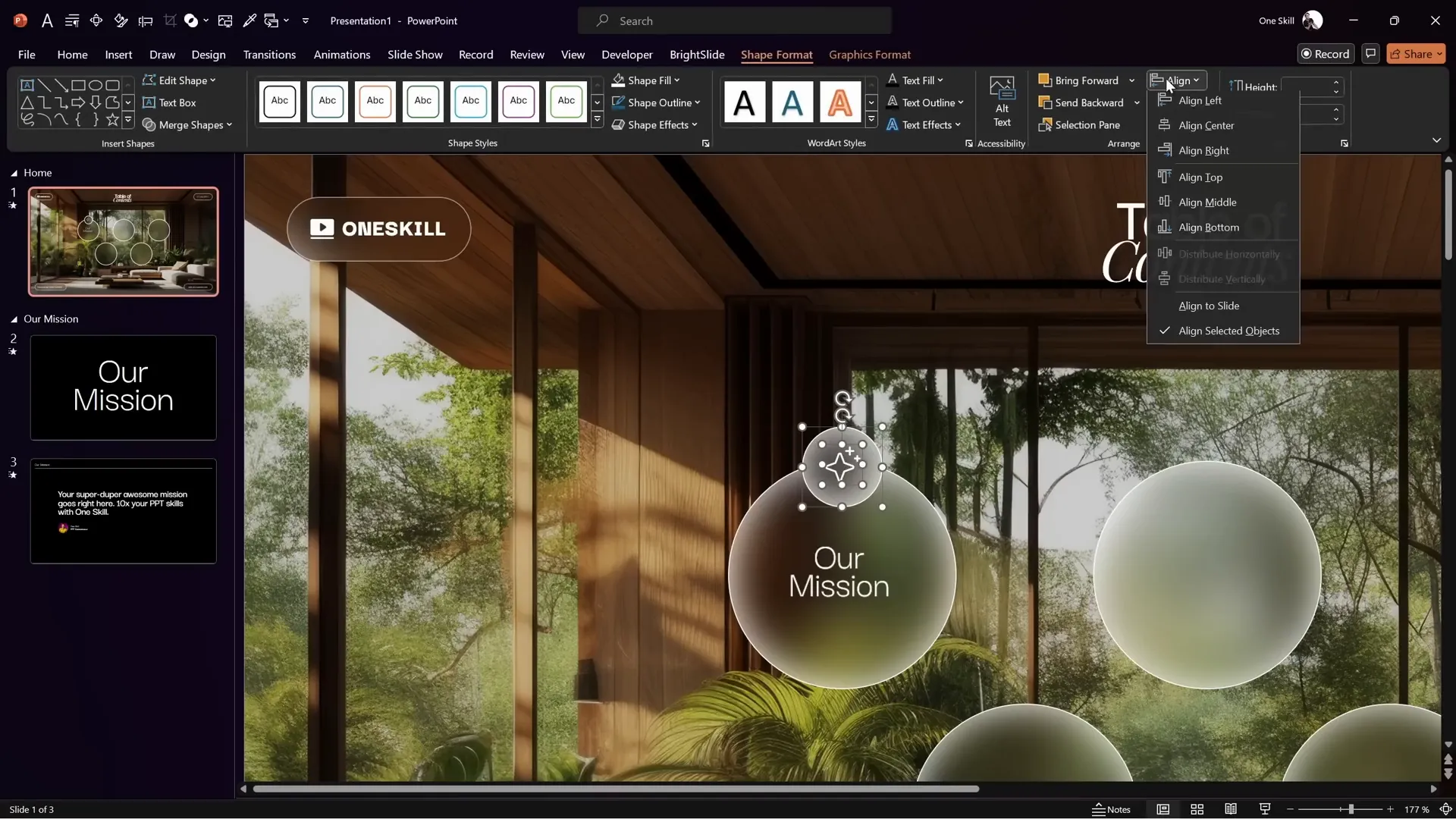This screenshot has width=1456, height=819.
Task: Fit slide to current window
Action: pos(1445,809)
